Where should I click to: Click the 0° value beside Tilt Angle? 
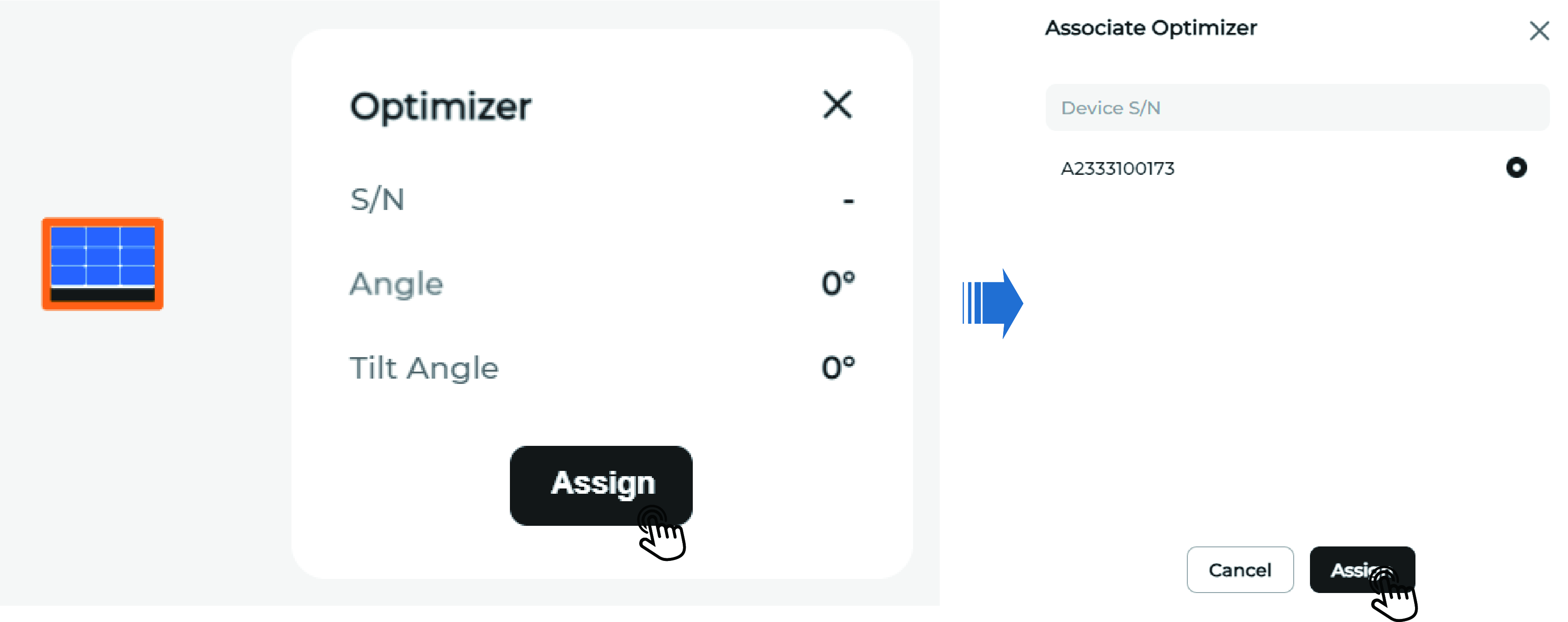[837, 368]
